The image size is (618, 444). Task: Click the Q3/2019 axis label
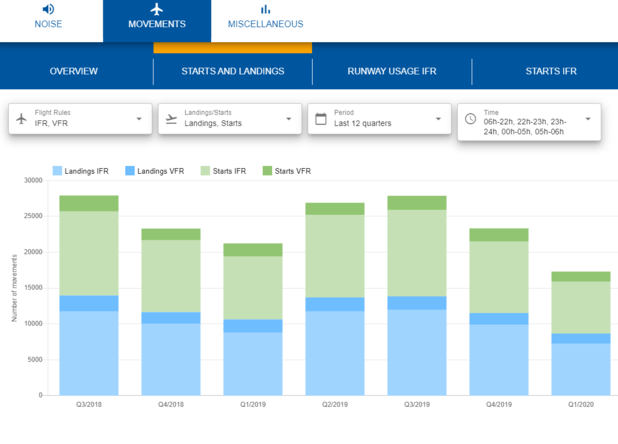point(417,405)
